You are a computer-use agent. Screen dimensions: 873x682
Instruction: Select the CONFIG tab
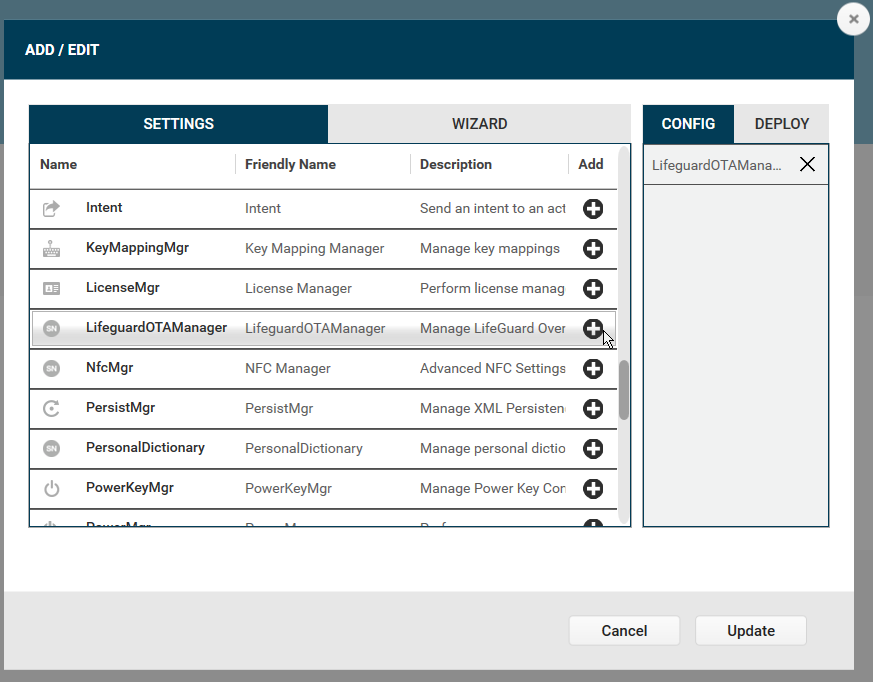coord(687,123)
